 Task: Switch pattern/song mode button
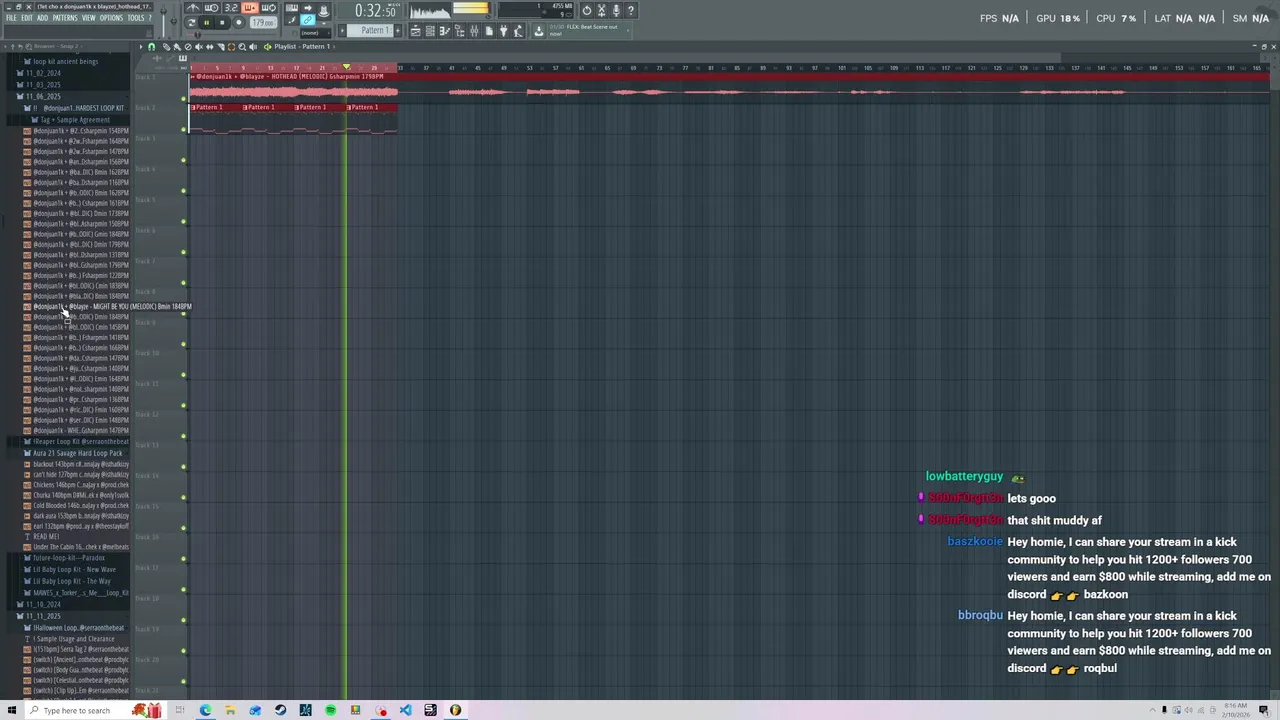coord(192,22)
